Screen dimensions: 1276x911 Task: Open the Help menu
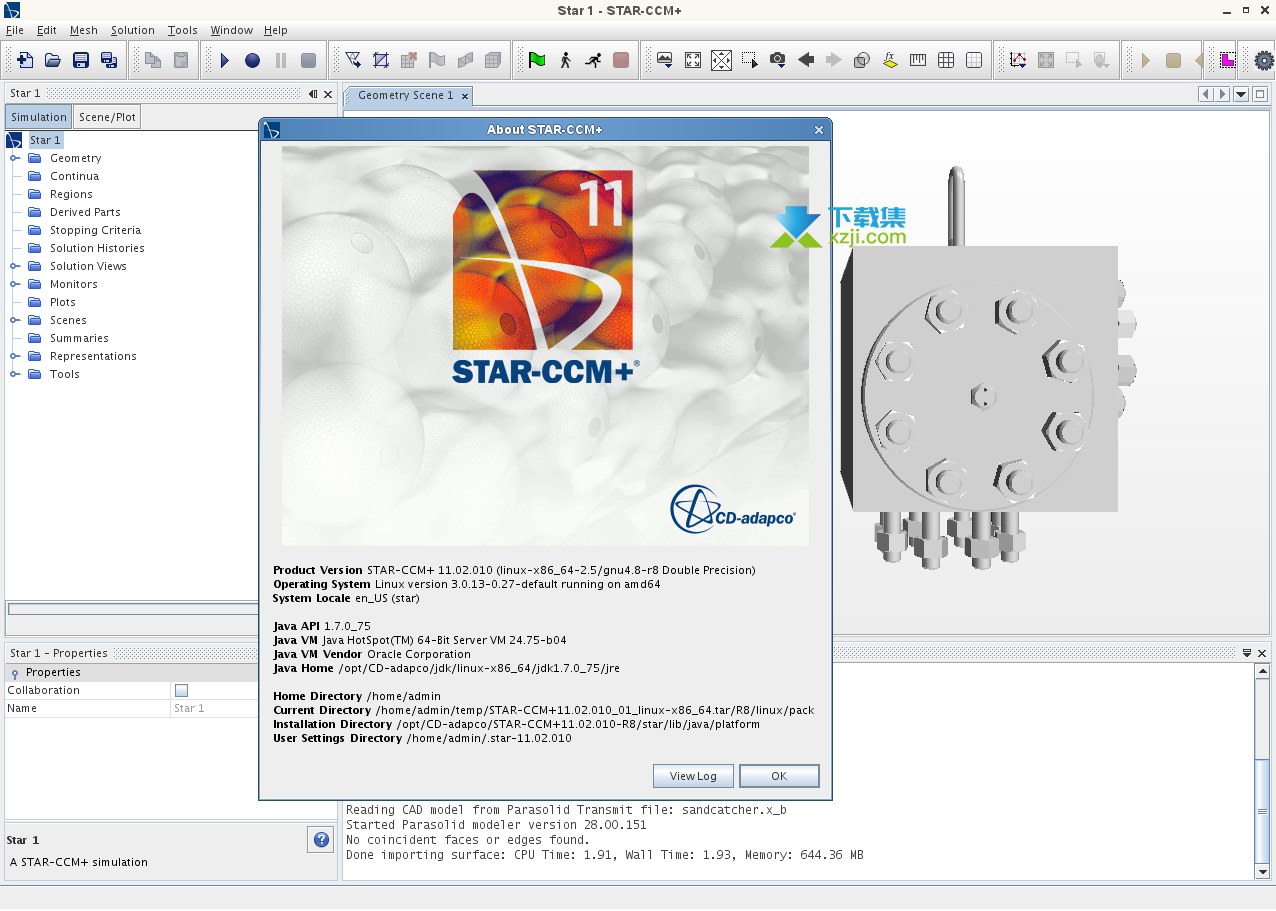click(x=275, y=30)
